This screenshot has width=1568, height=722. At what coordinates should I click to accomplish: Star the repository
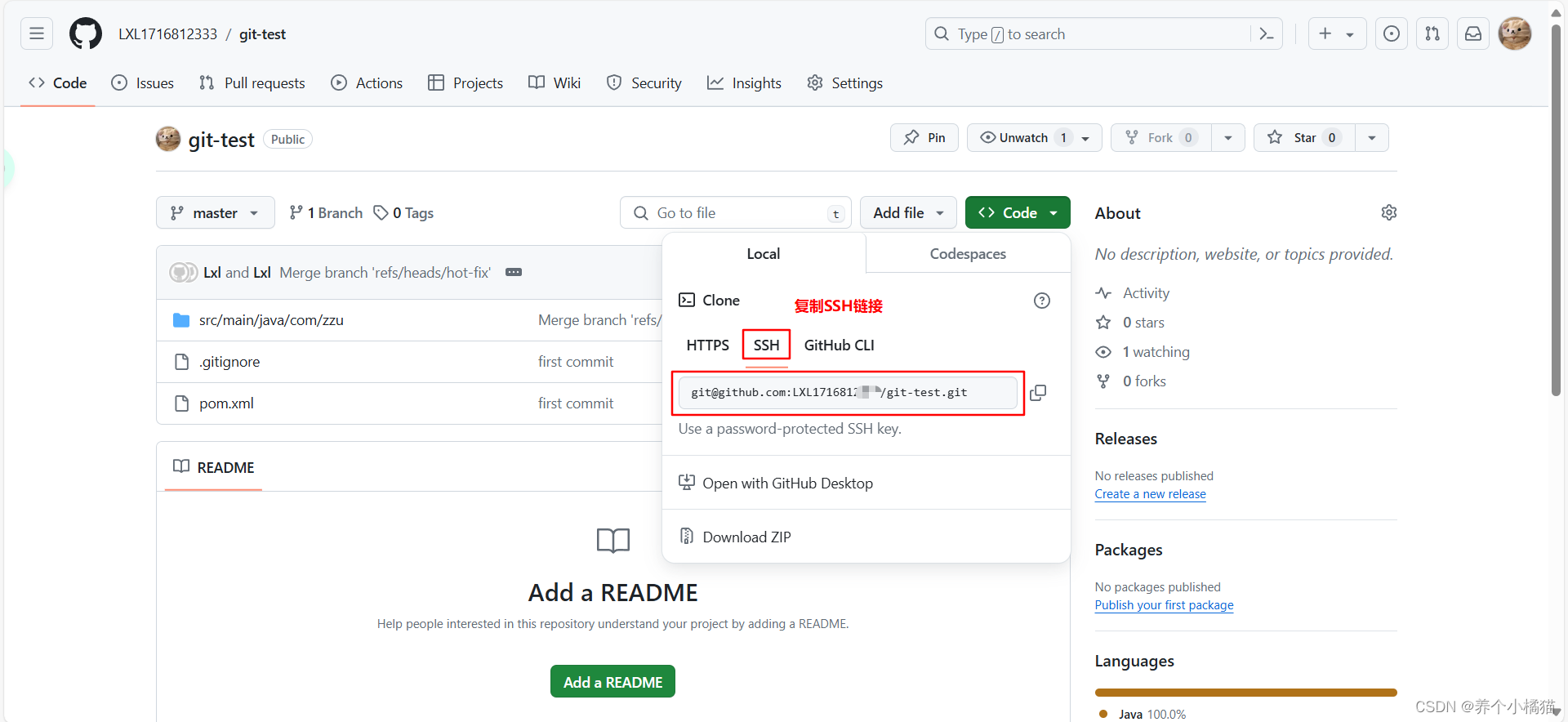coord(1305,137)
